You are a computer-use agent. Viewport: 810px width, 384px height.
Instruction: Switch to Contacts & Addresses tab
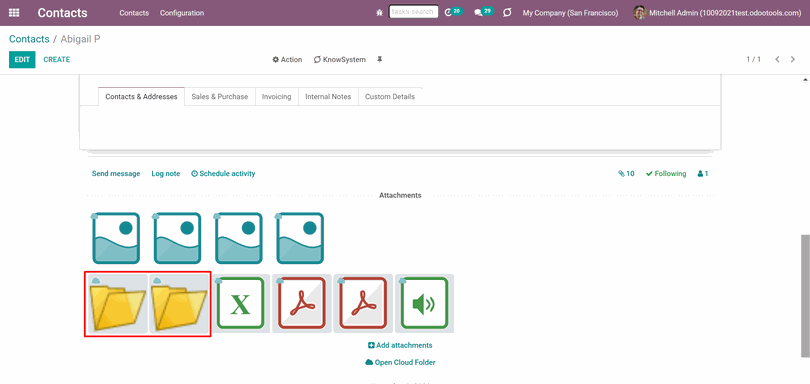[142, 97]
